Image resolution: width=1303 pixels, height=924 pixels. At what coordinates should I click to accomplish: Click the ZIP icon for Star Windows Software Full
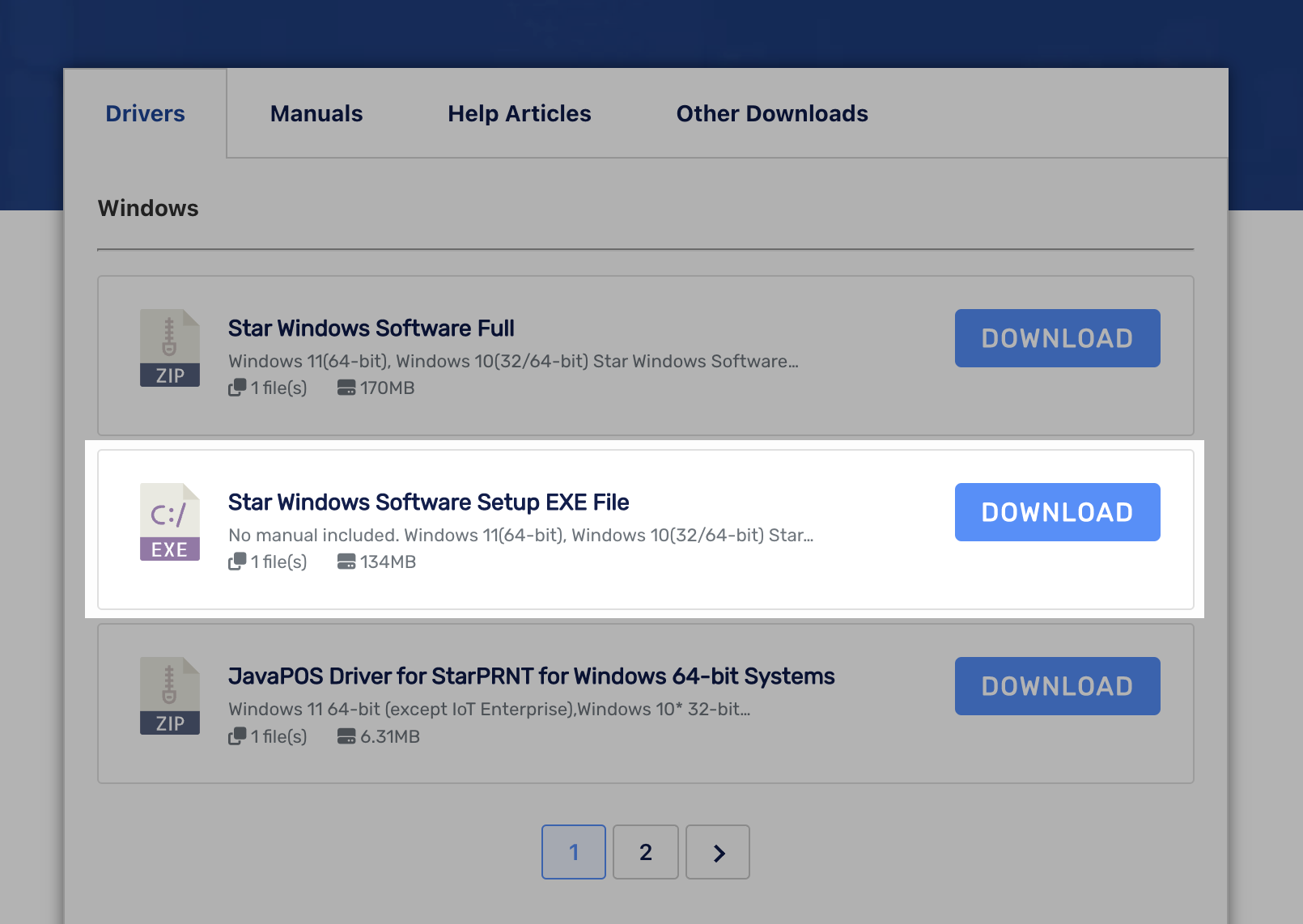point(169,348)
